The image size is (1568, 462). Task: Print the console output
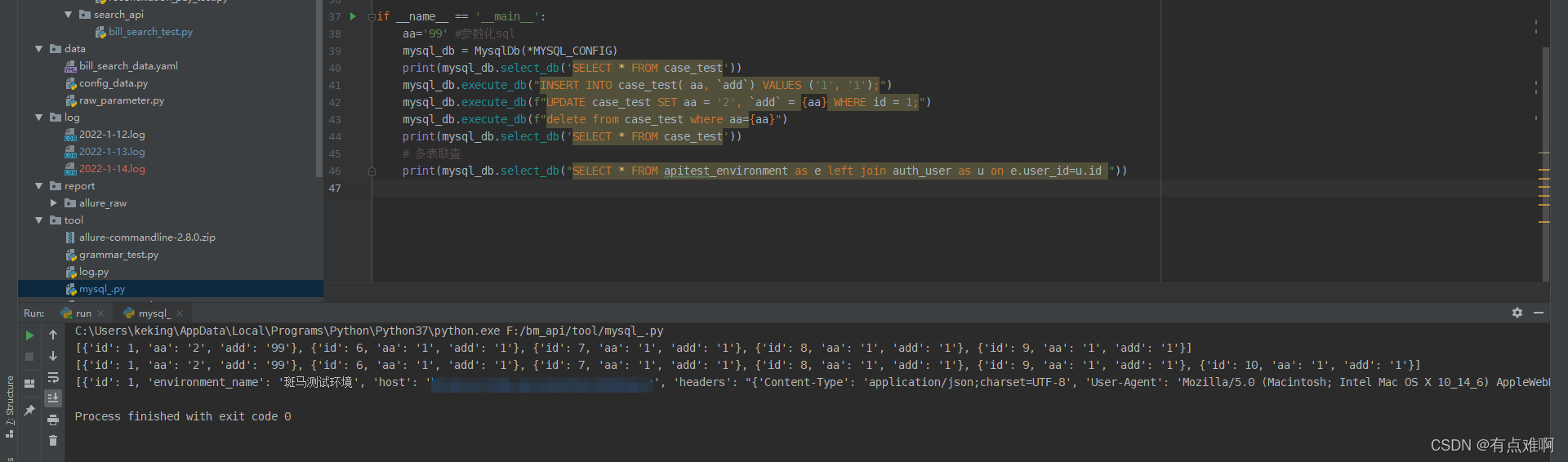53,420
